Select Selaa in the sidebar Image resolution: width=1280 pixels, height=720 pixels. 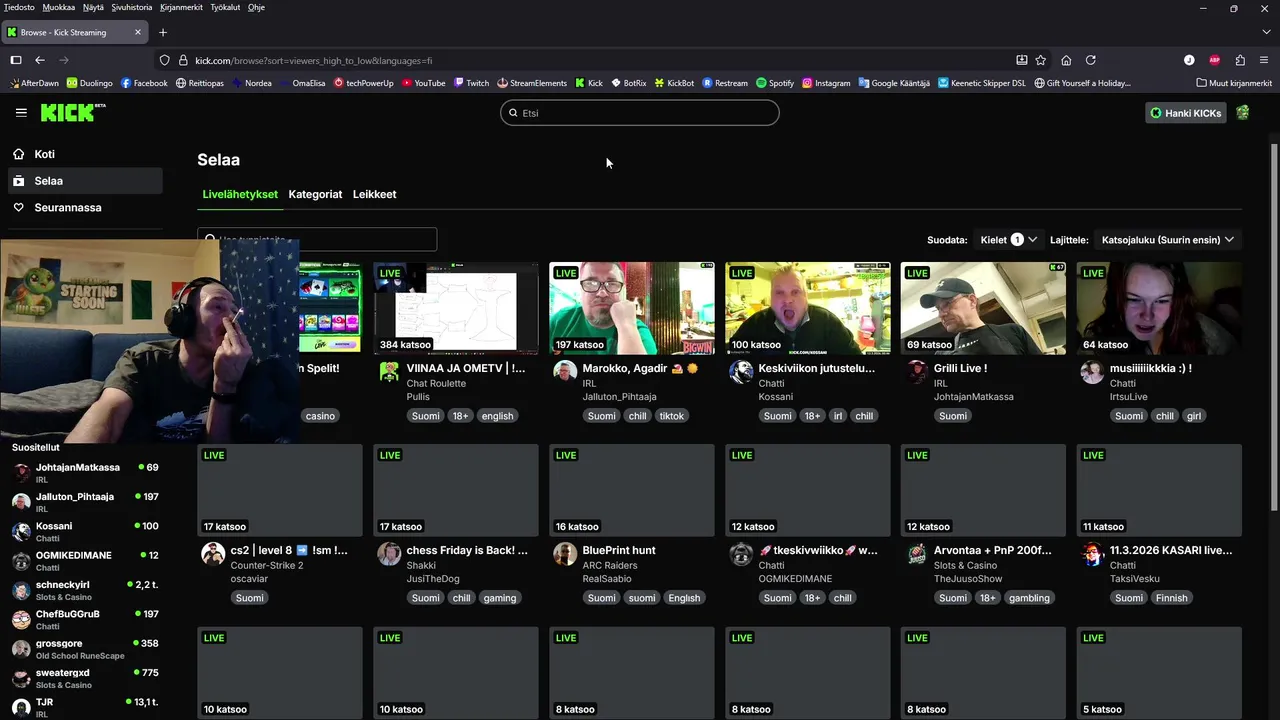pos(84,181)
